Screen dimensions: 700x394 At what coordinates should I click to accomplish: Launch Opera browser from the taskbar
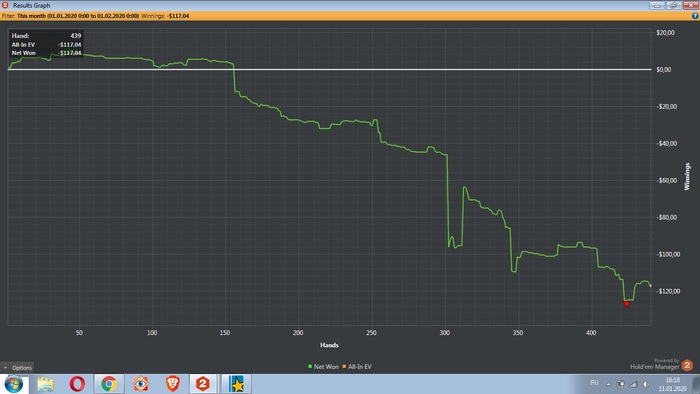pyautogui.click(x=77, y=384)
